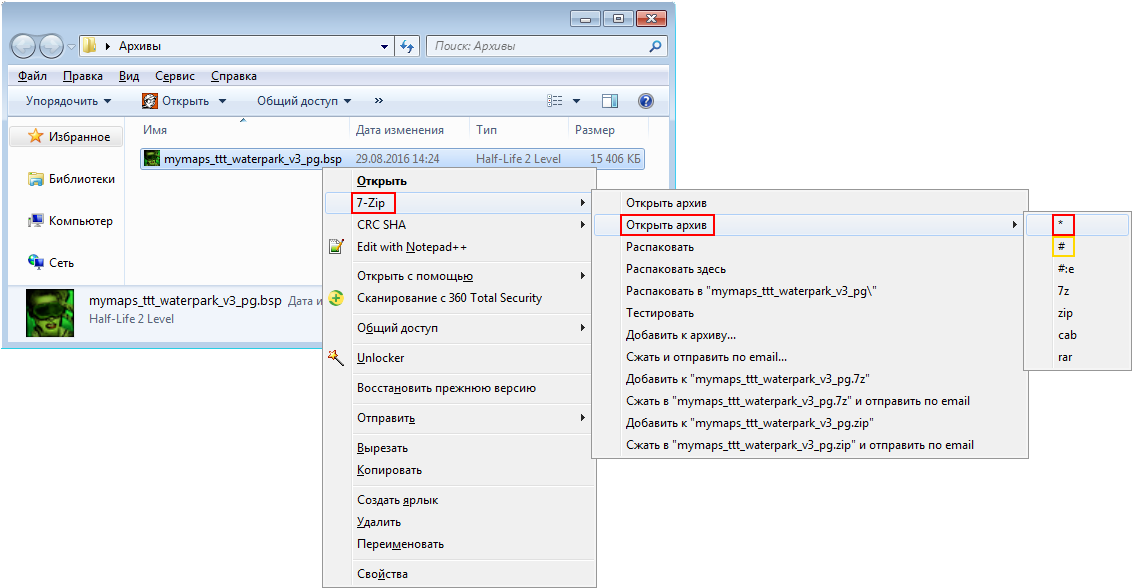Choose Восстановить прежнюю версию
The image size is (1132, 588).
[459, 388]
